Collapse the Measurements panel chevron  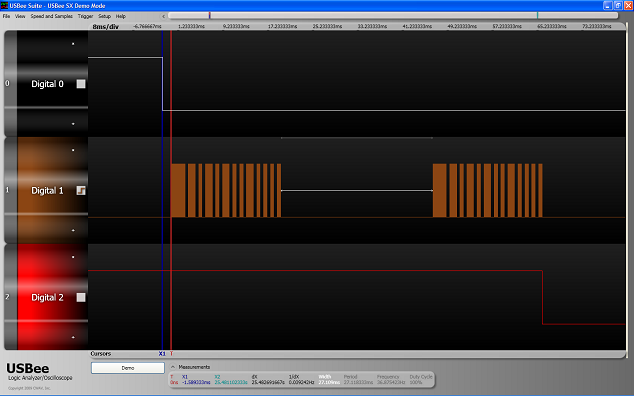[173, 367]
